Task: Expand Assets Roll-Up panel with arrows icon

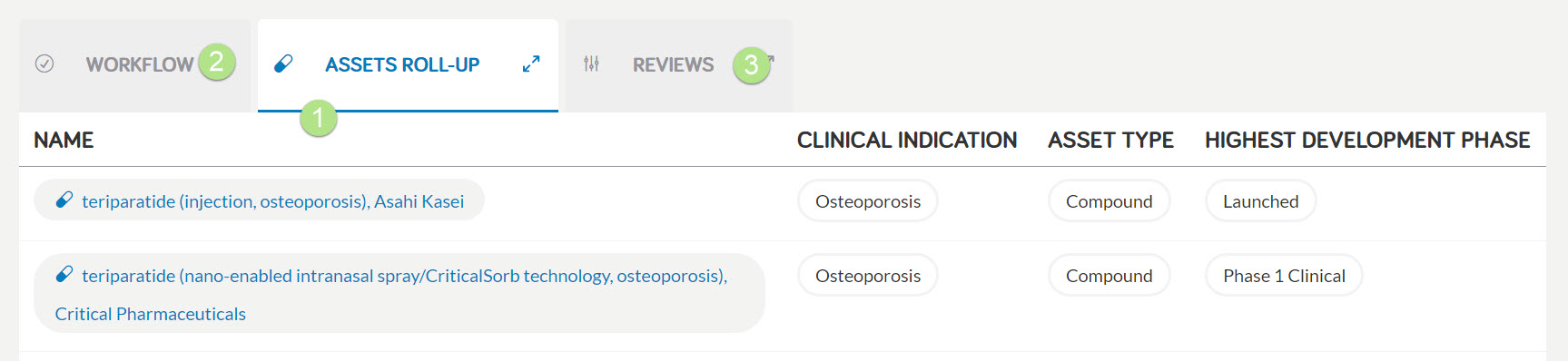Action: tap(531, 63)
